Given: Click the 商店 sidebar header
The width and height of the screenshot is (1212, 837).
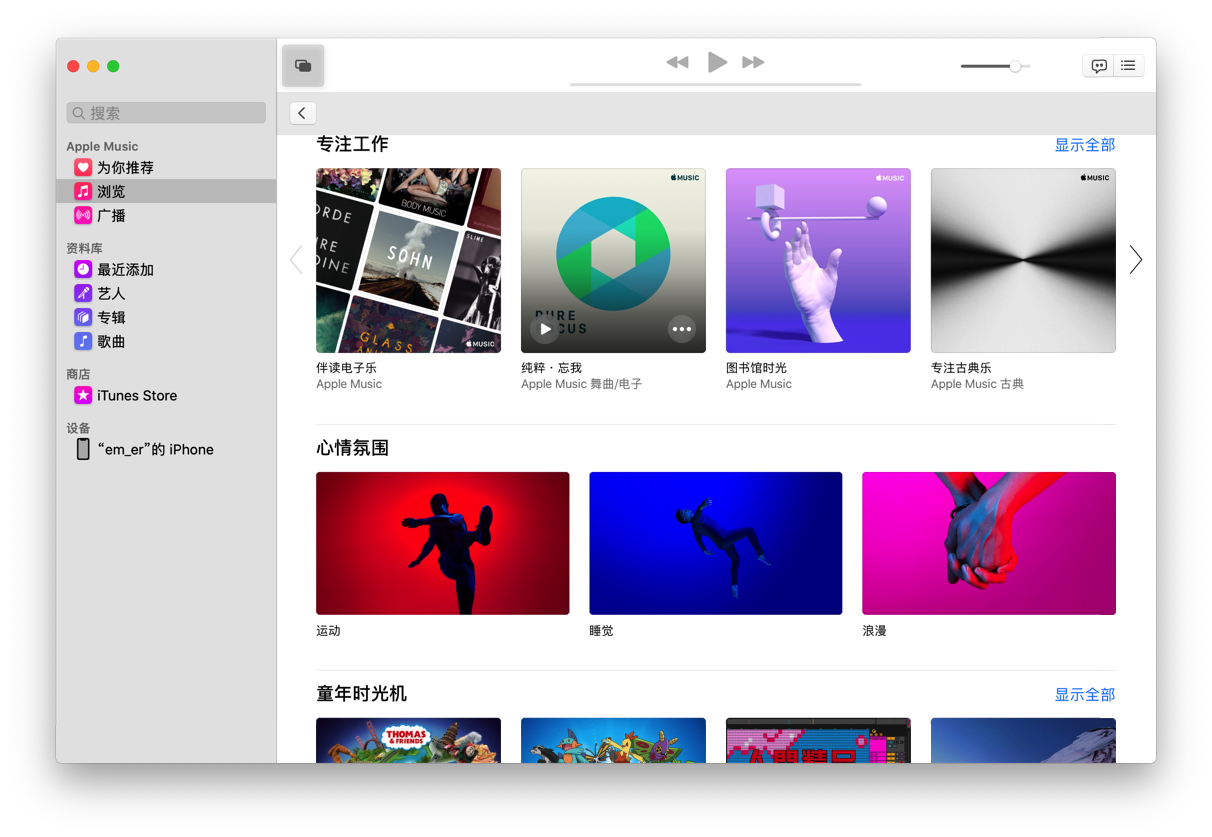Looking at the screenshot, I should pos(78,374).
